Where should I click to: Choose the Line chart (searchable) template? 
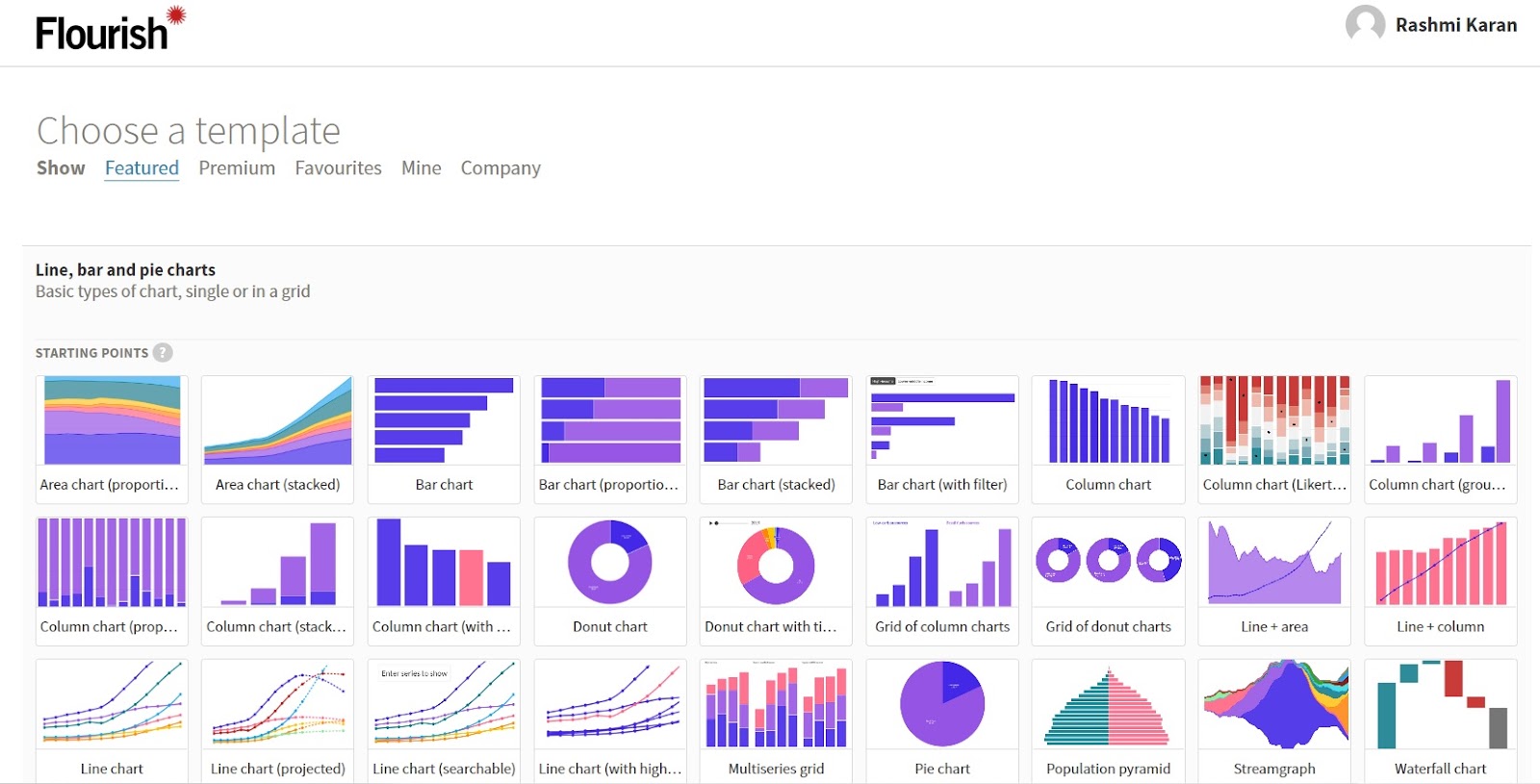coord(444,721)
